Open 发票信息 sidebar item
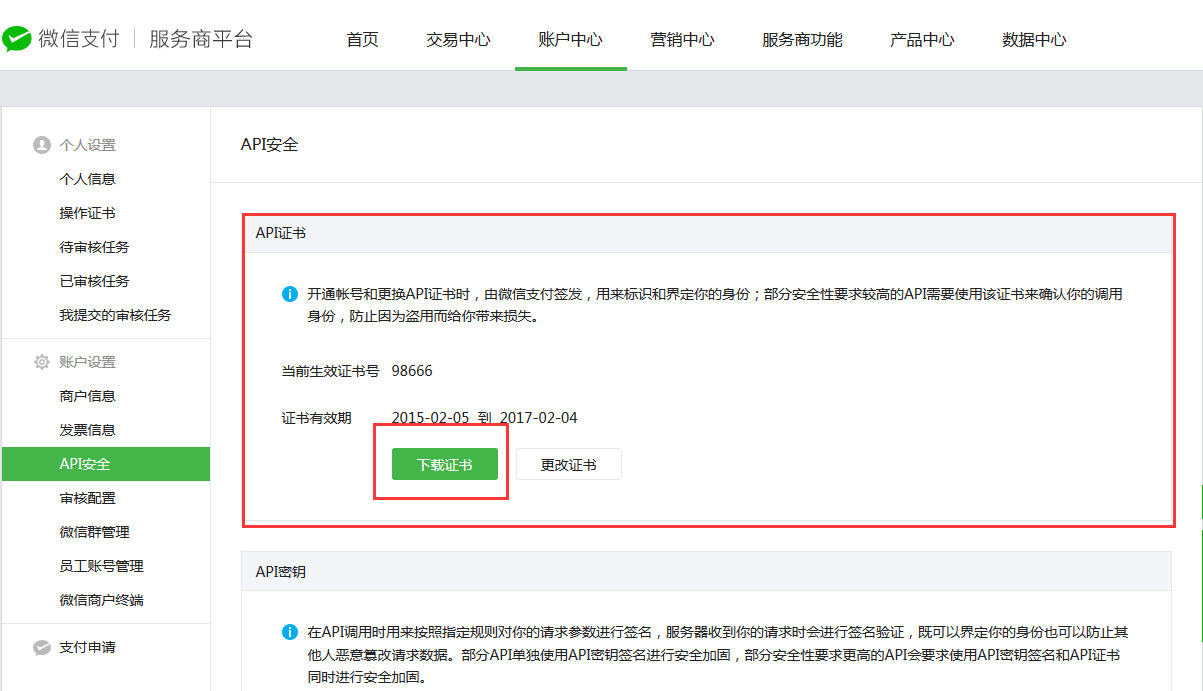1203x691 pixels. [87, 430]
